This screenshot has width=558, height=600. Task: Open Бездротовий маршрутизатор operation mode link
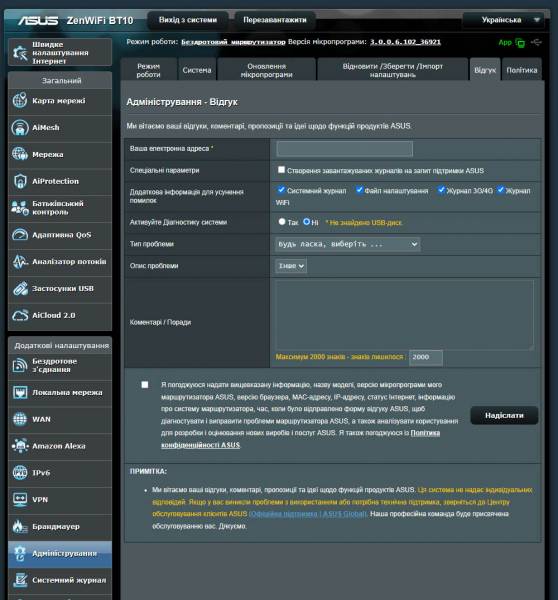[x=233, y=42]
